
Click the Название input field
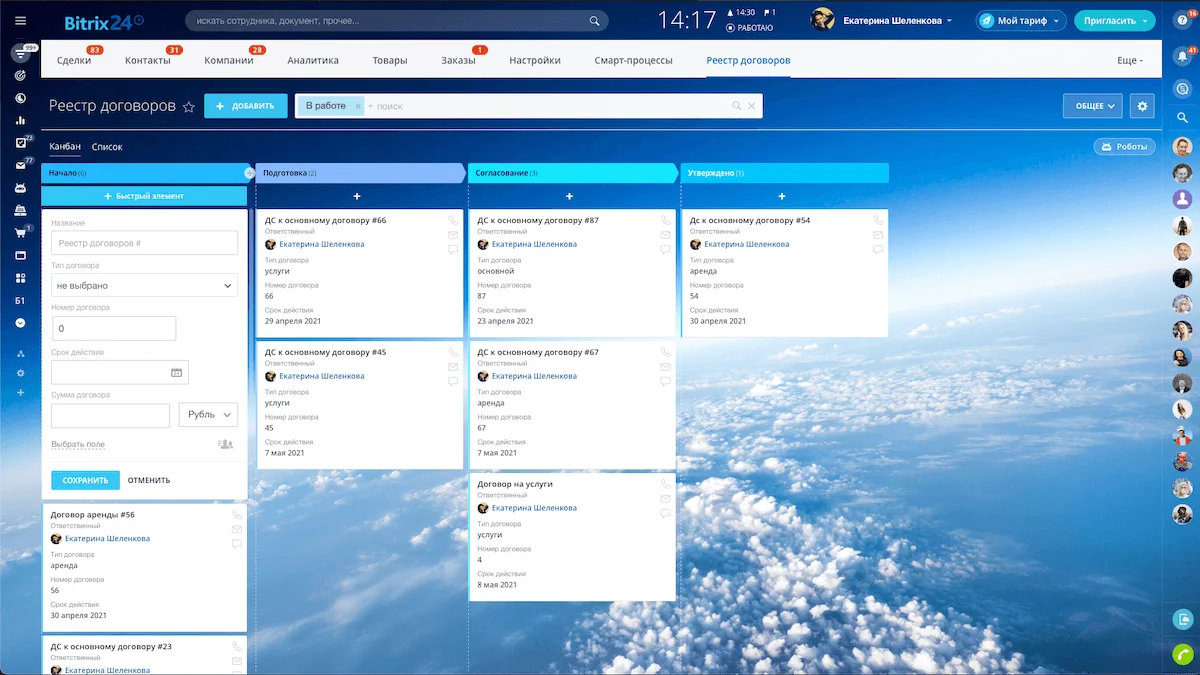pyautogui.click(x=144, y=243)
